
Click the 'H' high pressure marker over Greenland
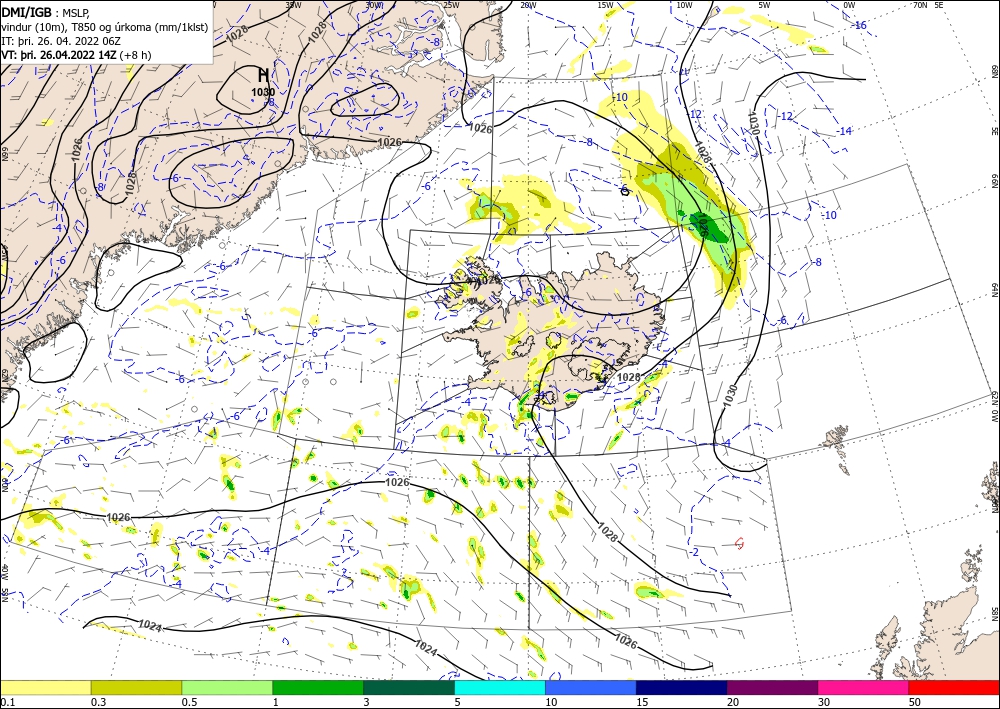(x=263, y=75)
